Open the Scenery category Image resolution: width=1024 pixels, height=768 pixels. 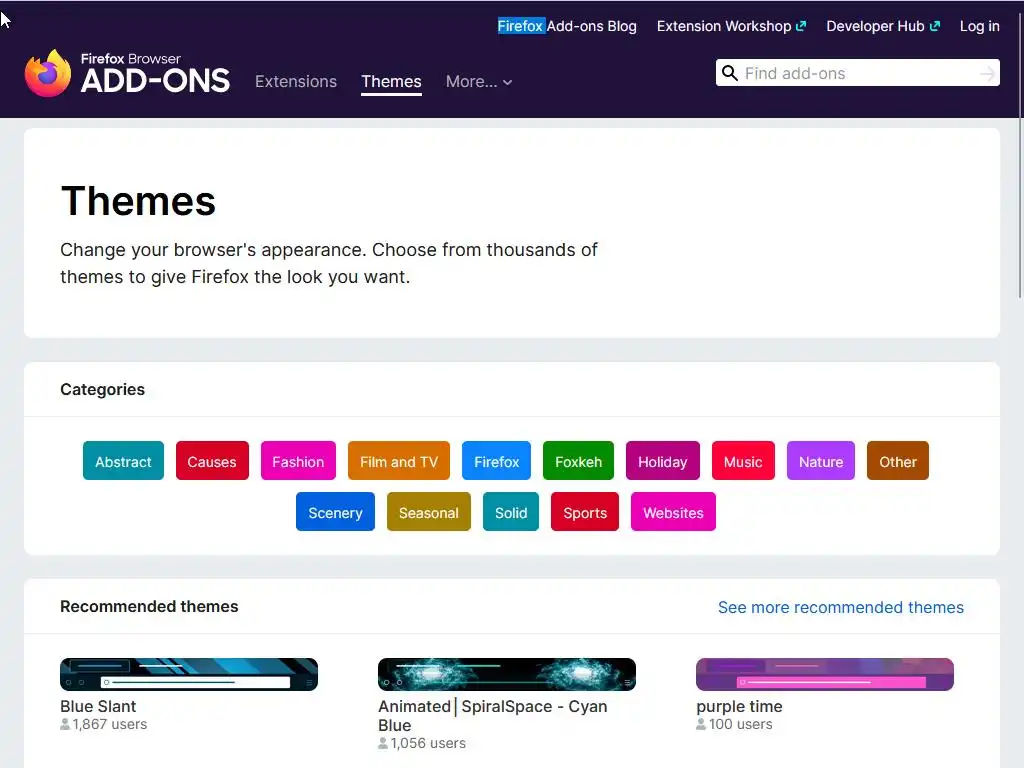(x=336, y=512)
